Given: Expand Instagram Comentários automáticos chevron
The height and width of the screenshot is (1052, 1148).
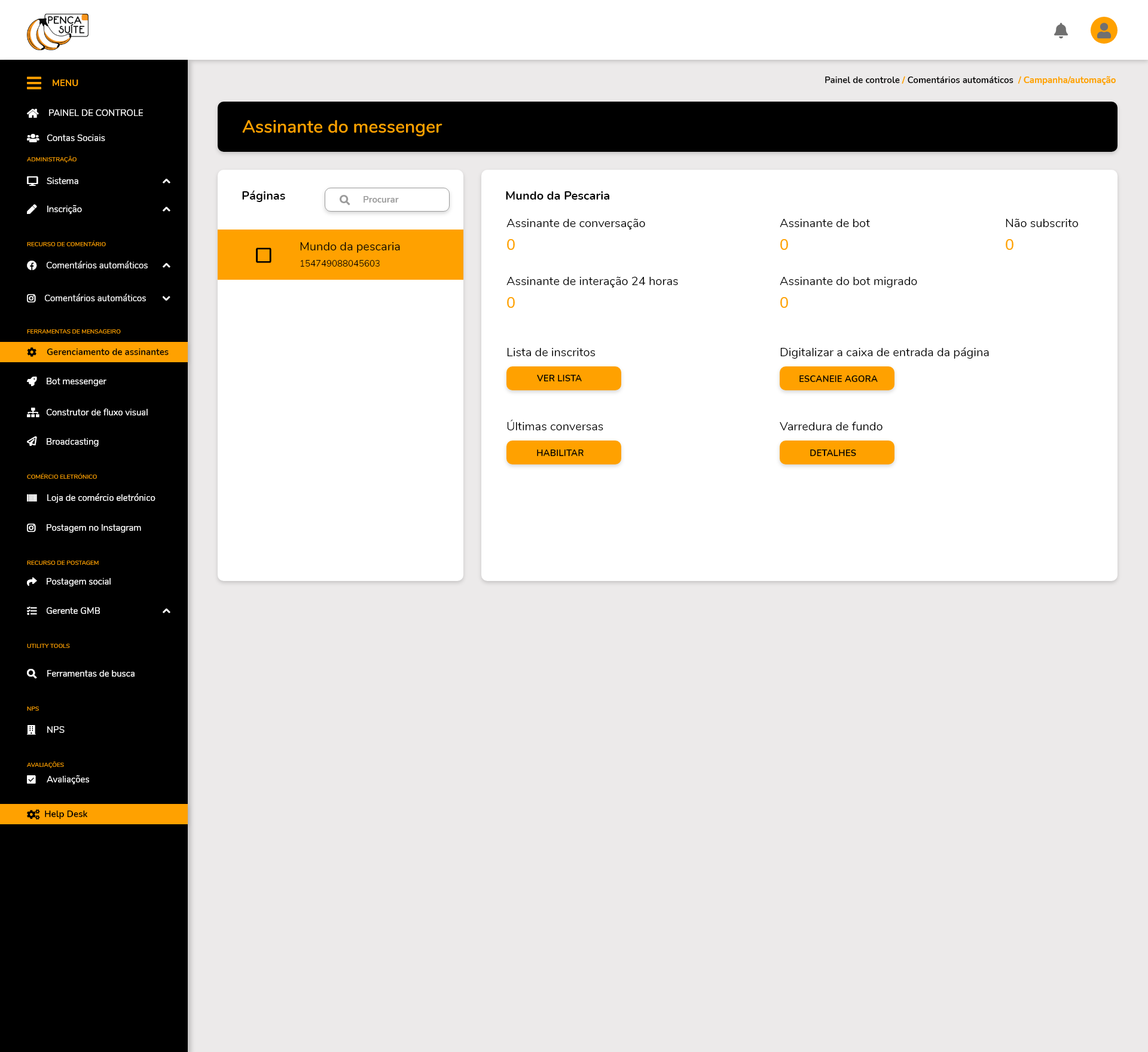Looking at the screenshot, I should pos(167,298).
